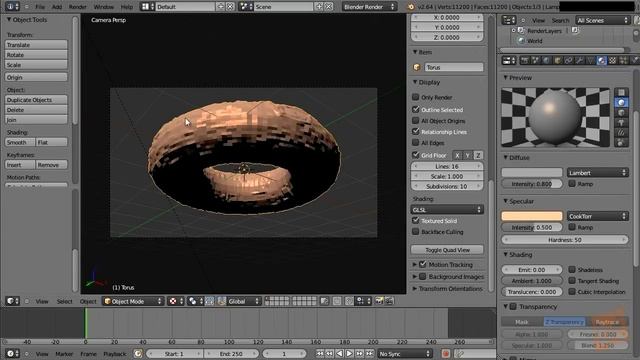
Task: Open the Object Data triangle icon
Action: pyautogui.click(x=591, y=60)
